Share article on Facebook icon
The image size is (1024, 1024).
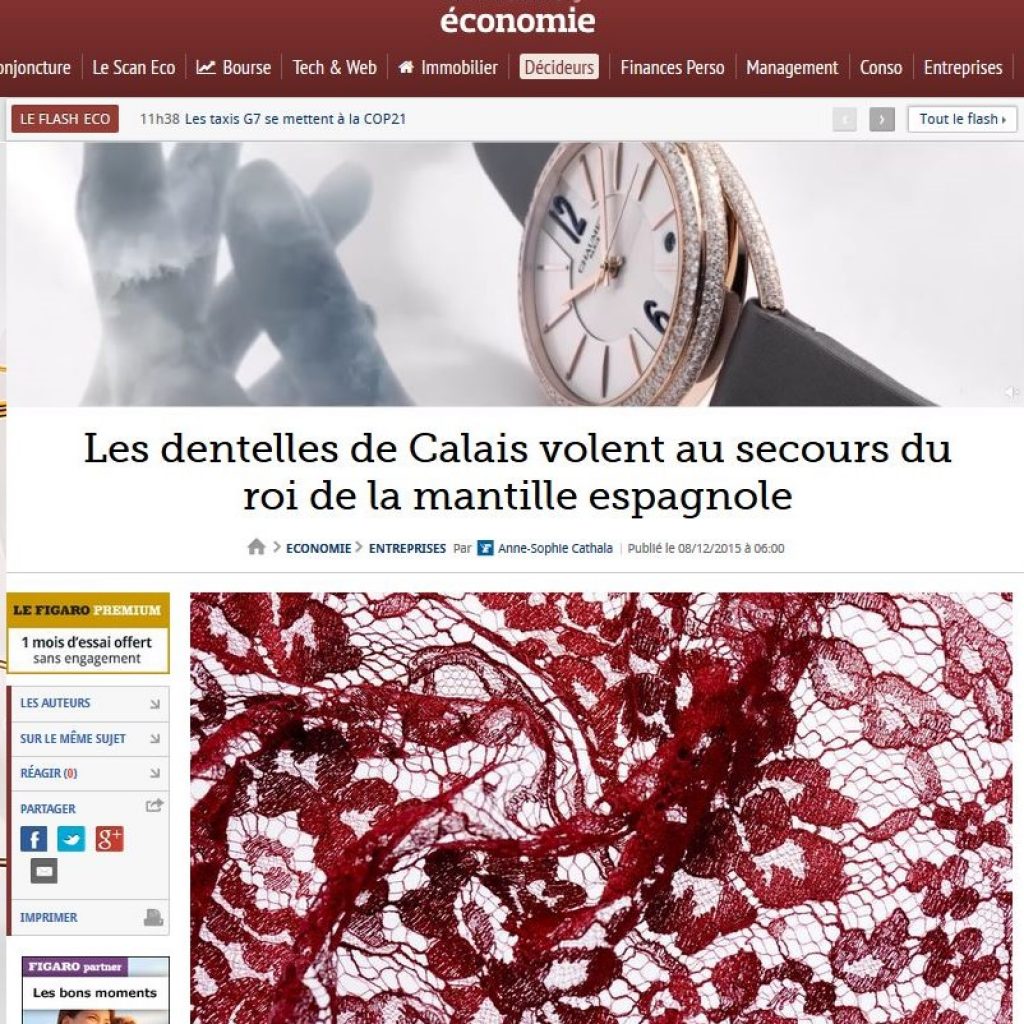coord(33,839)
